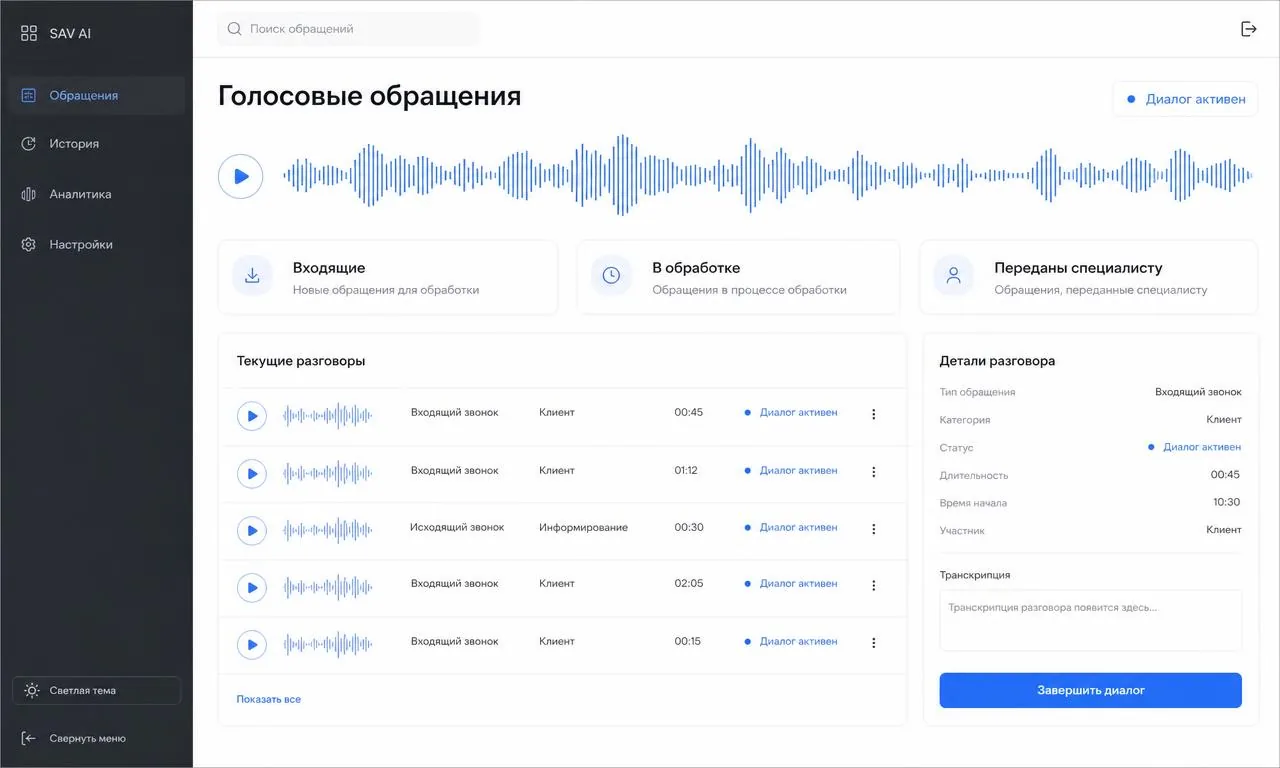Open the Настройки sidebar section
The image size is (1280, 768).
point(97,244)
